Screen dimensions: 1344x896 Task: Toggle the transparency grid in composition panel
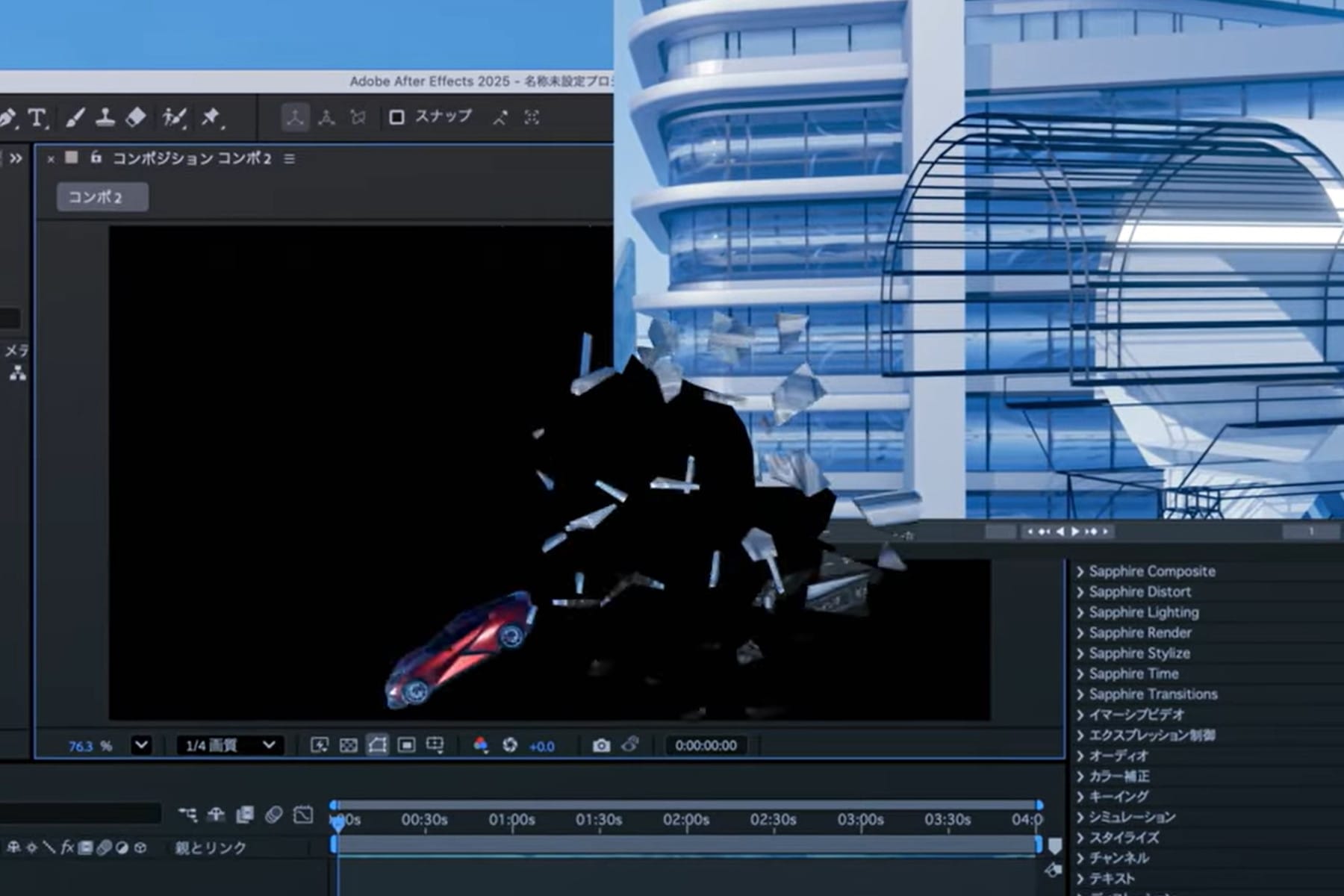tap(349, 744)
